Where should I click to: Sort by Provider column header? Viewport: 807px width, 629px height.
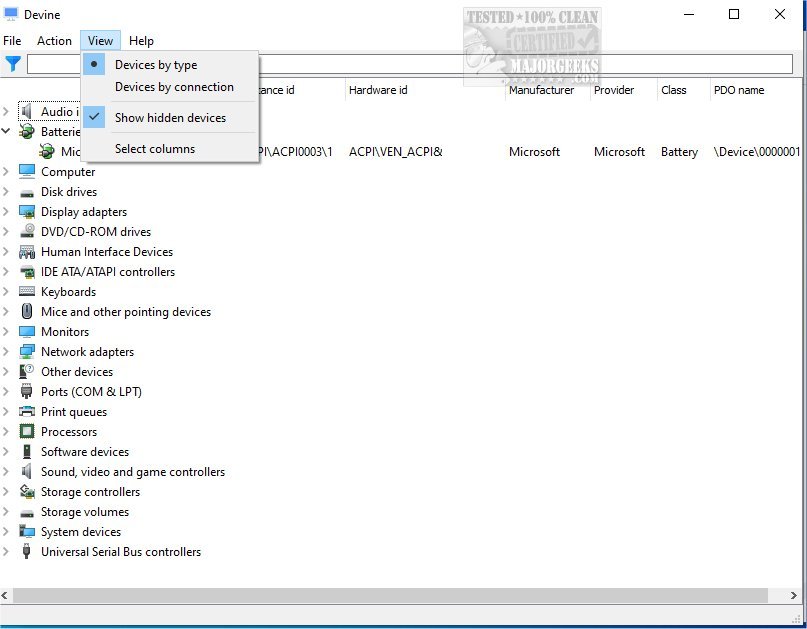click(x=623, y=90)
